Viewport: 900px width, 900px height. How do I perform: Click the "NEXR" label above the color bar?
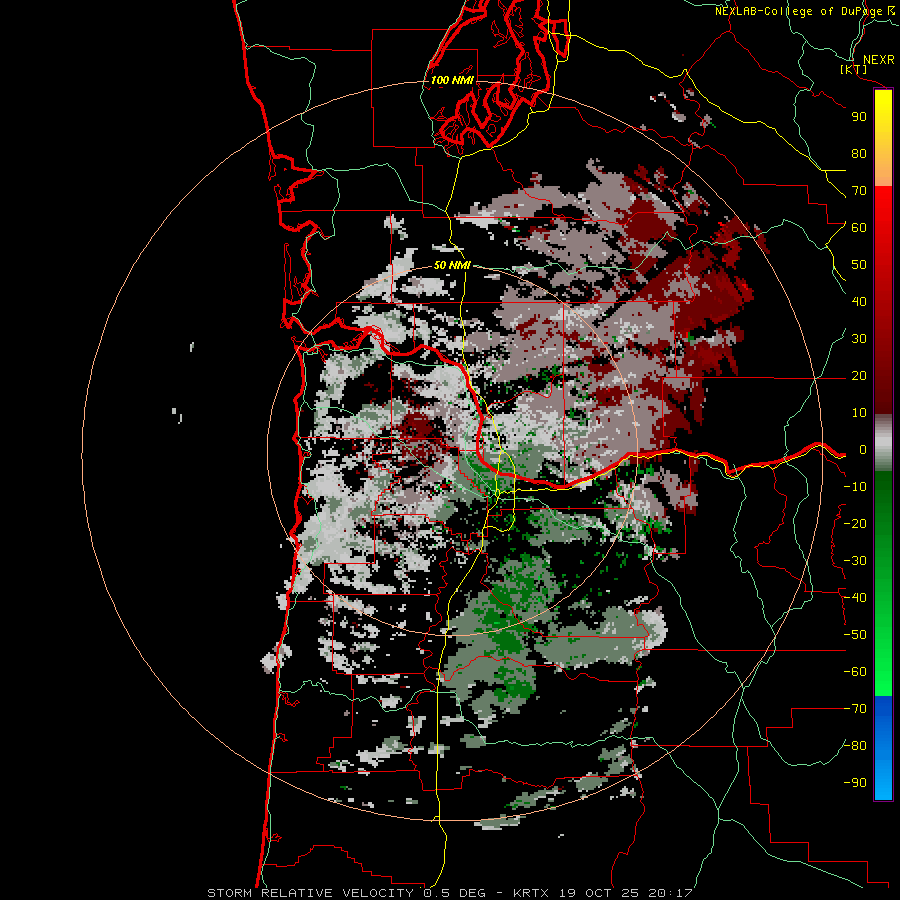(x=879, y=60)
